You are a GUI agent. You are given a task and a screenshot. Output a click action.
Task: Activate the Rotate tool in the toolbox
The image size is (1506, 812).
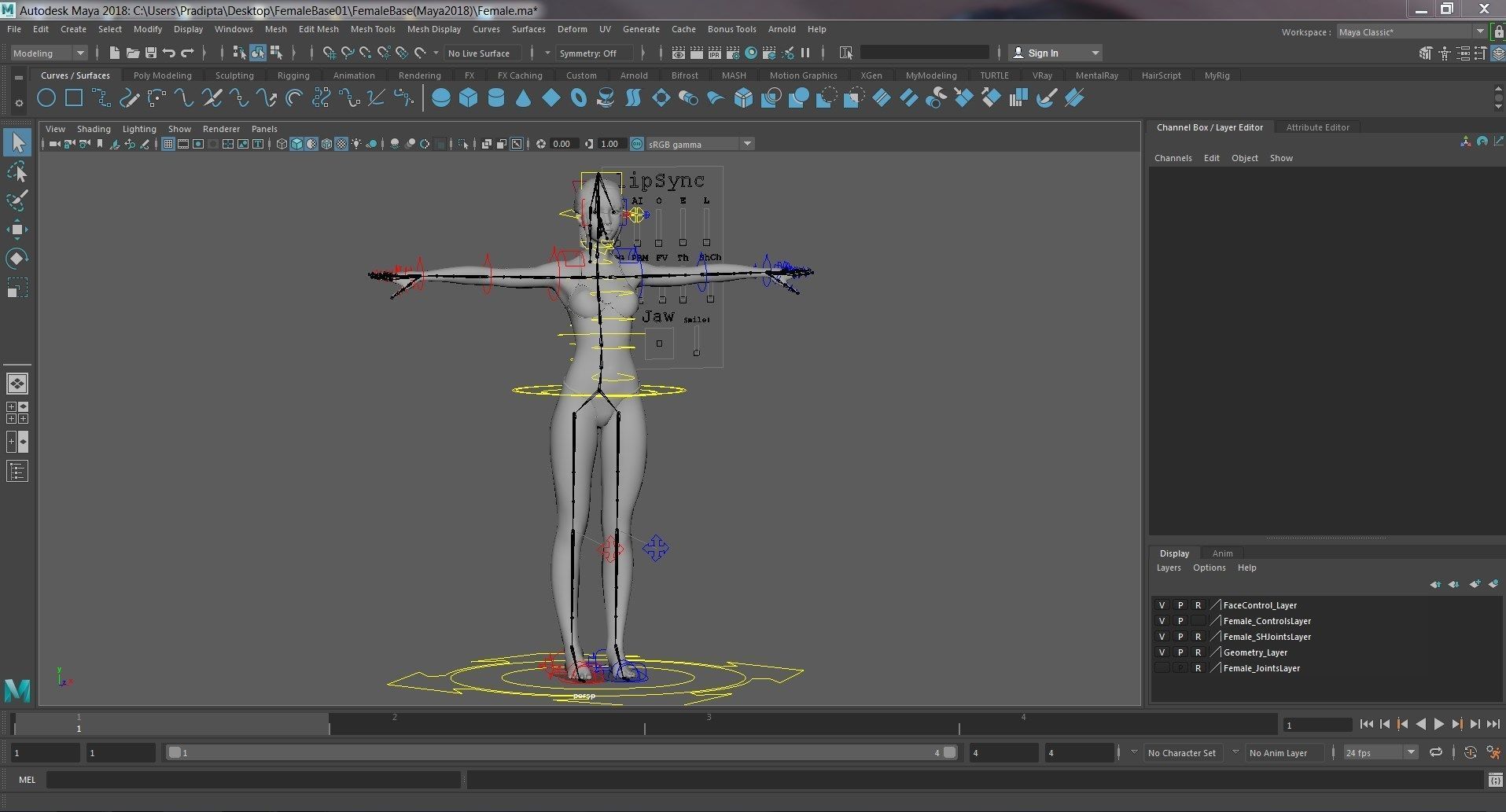pos(17,259)
